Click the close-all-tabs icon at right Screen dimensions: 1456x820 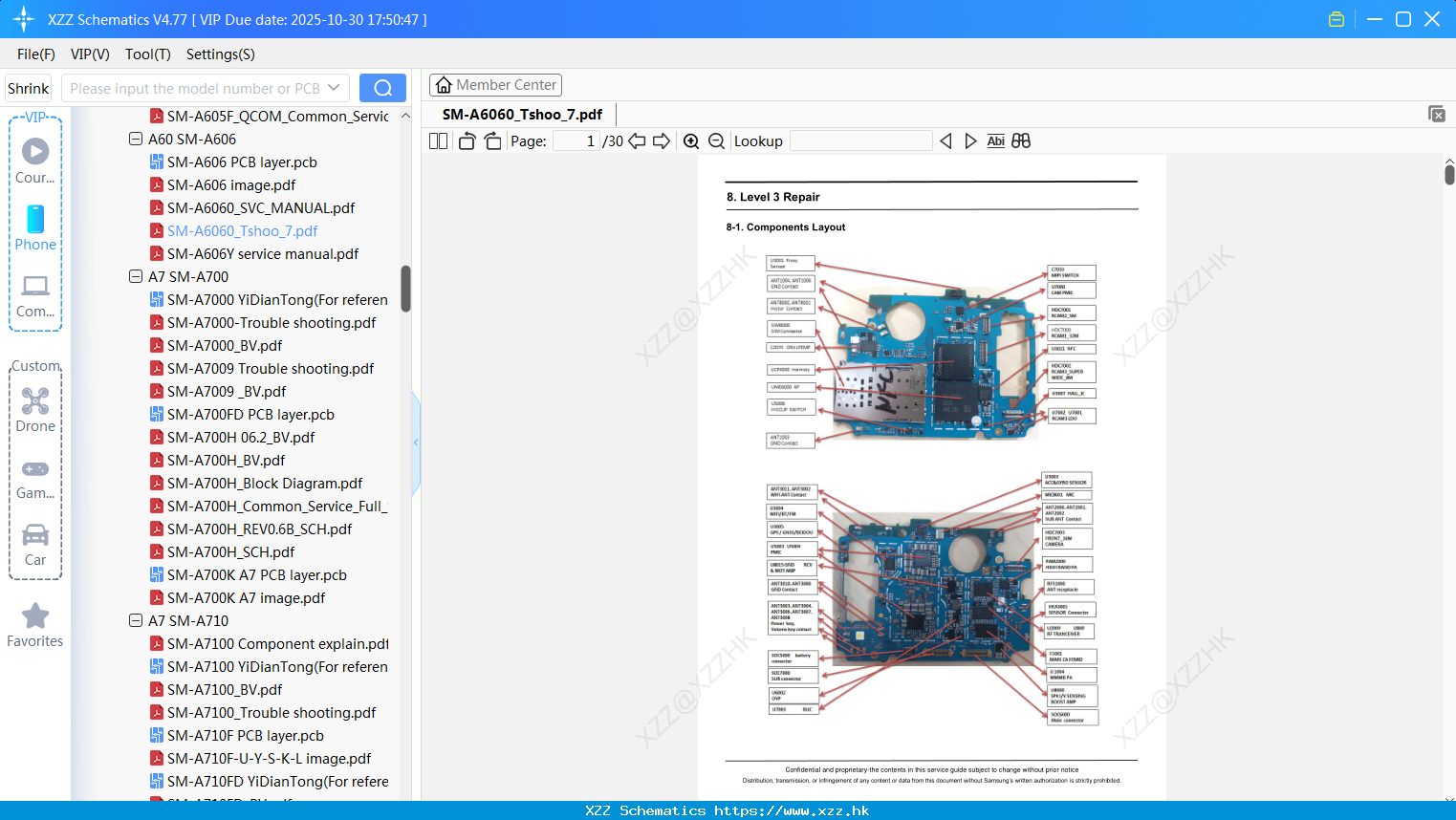(x=1437, y=114)
